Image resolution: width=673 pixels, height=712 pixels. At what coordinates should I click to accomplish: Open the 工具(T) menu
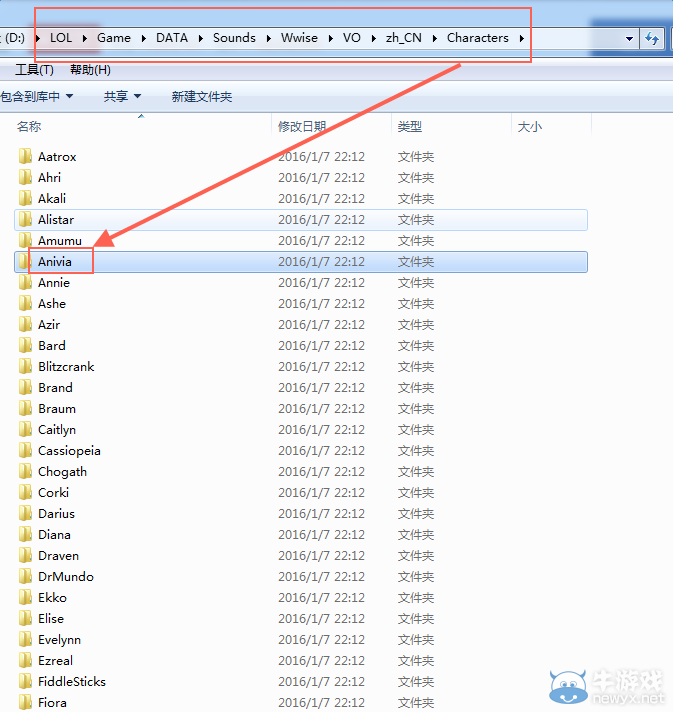[34, 70]
